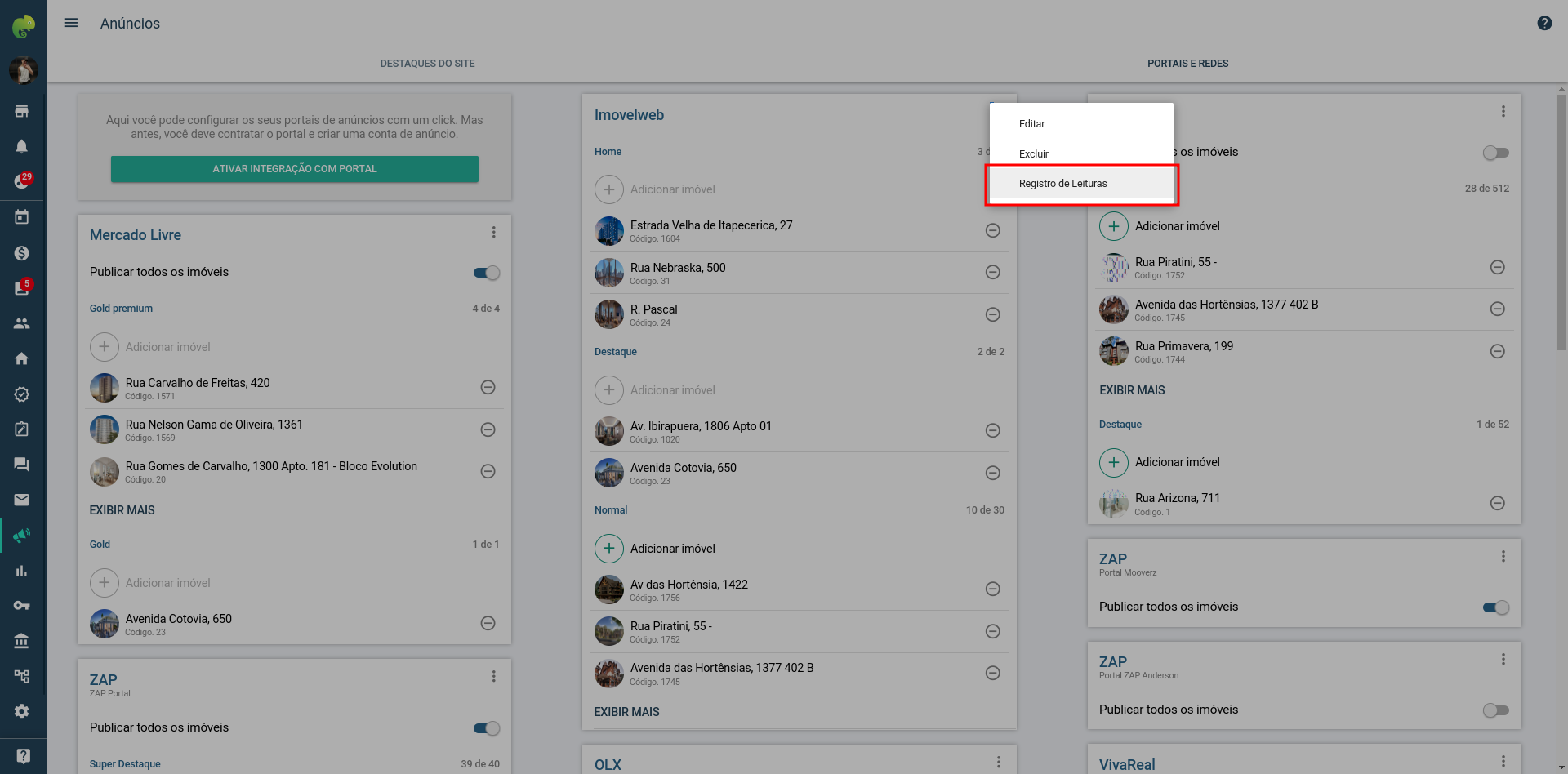Open the settings gear in sidebar
The width and height of the screenshot is (1568, 774).
click(x=22, y=711)
